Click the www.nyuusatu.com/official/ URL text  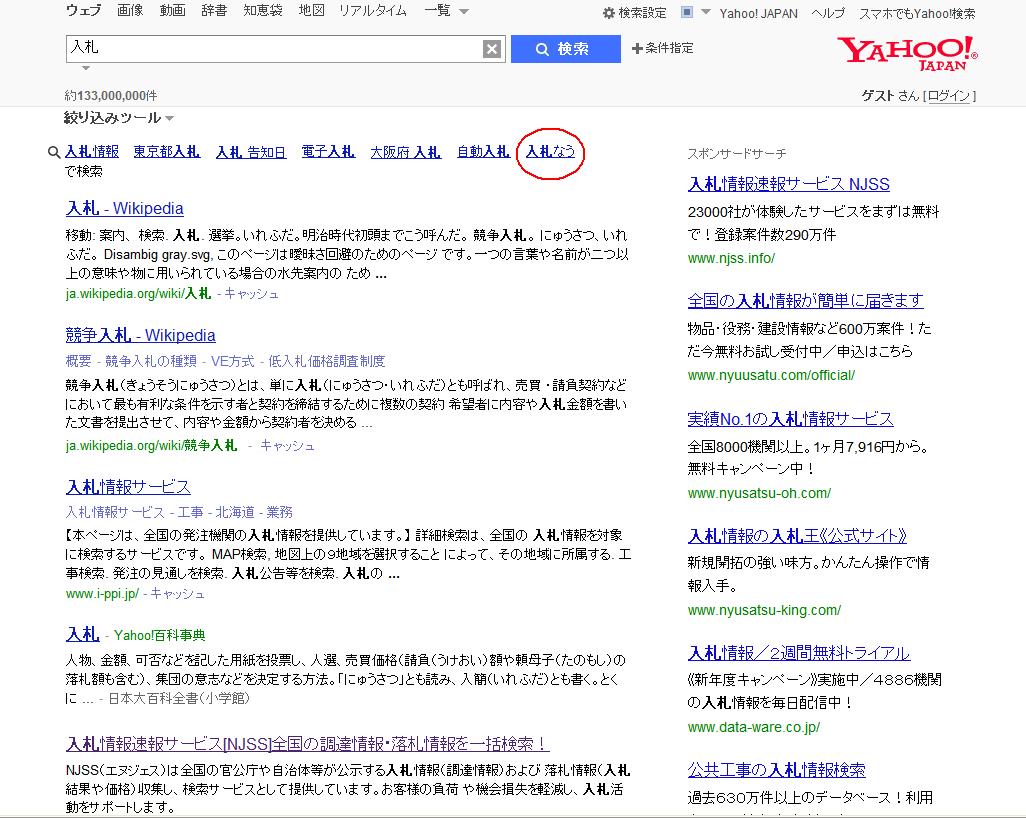tap(771, 376)
